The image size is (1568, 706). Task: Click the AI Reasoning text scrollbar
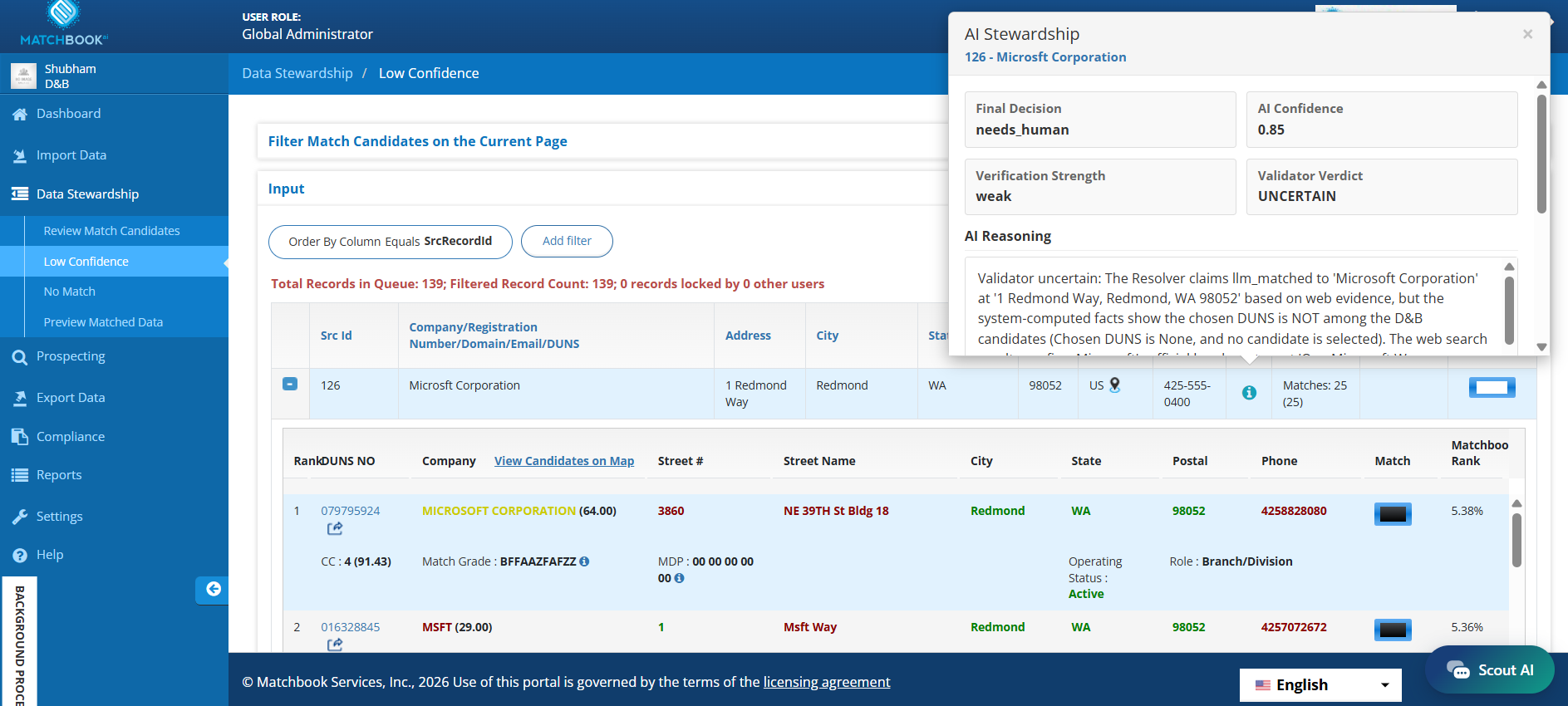tap(1509, 309)
